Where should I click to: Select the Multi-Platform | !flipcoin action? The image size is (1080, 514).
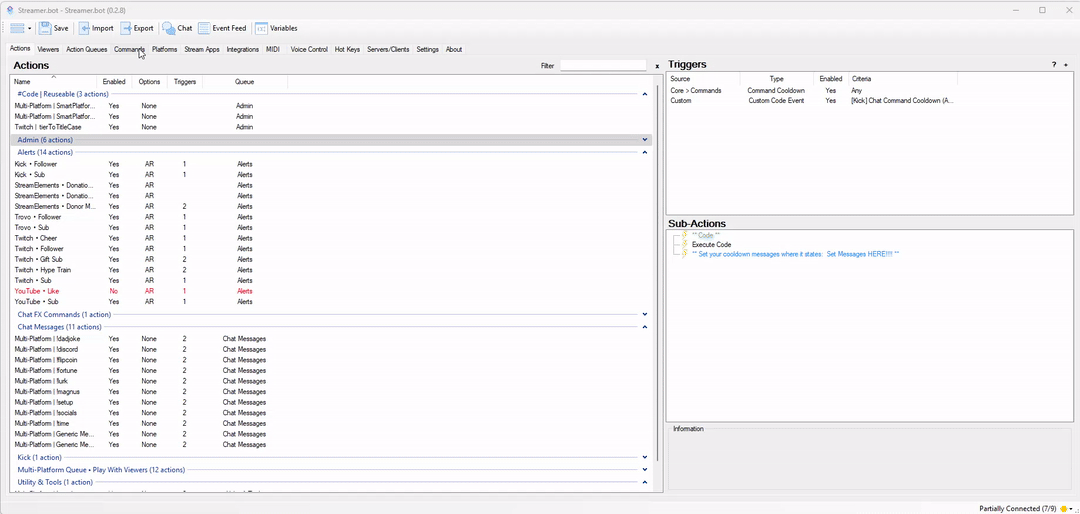48,360
